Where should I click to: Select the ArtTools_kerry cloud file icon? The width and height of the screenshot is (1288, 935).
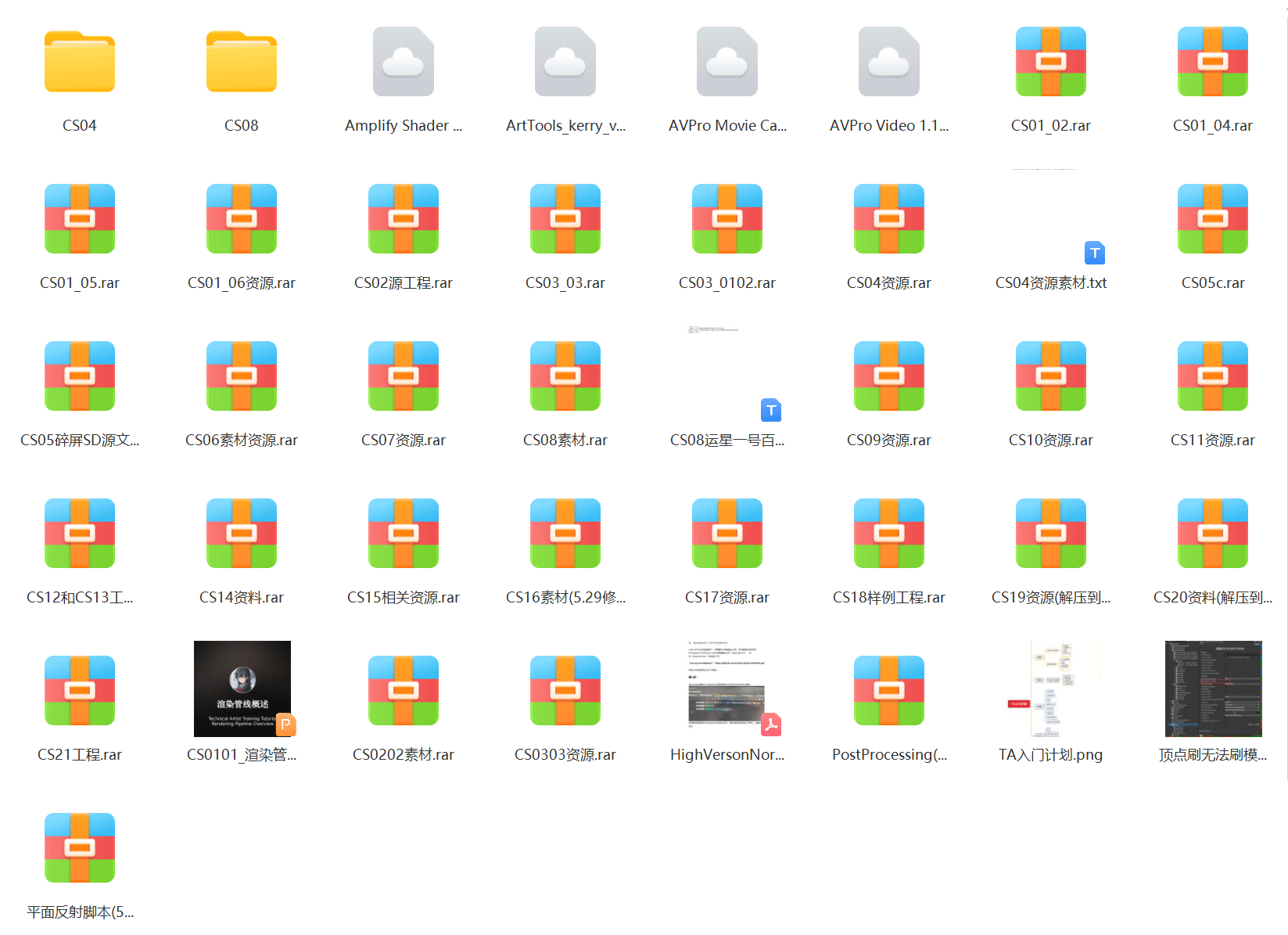pos(565,63)
